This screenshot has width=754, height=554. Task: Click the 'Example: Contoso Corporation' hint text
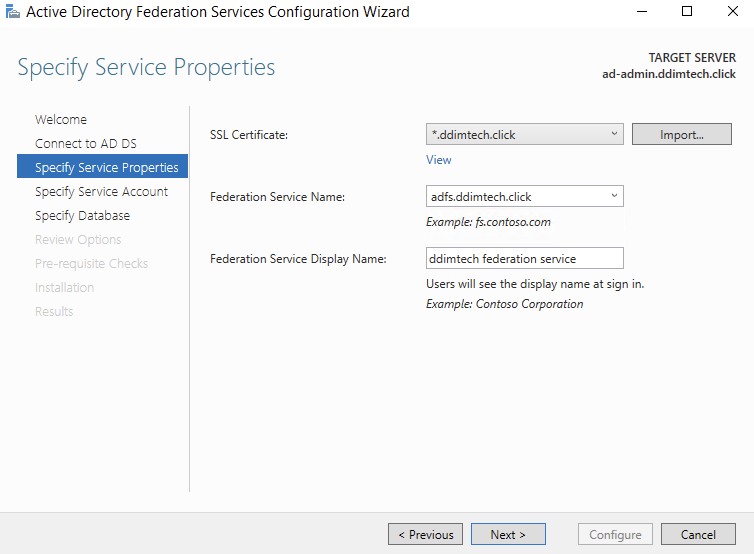[x=504, y=304]
